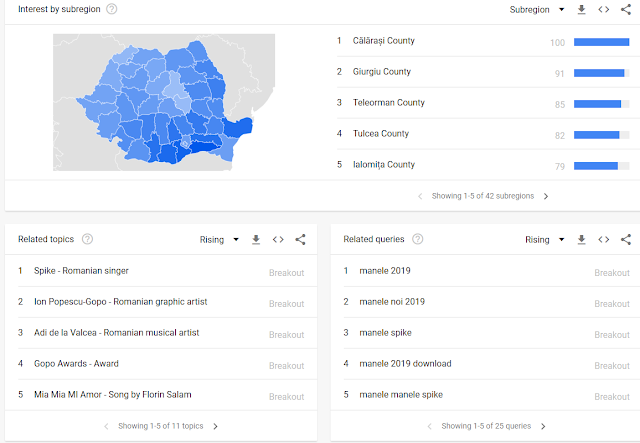
Task: Open the Subregion dropdown selector
Action: pyautogui.click(x=537, y=9)
